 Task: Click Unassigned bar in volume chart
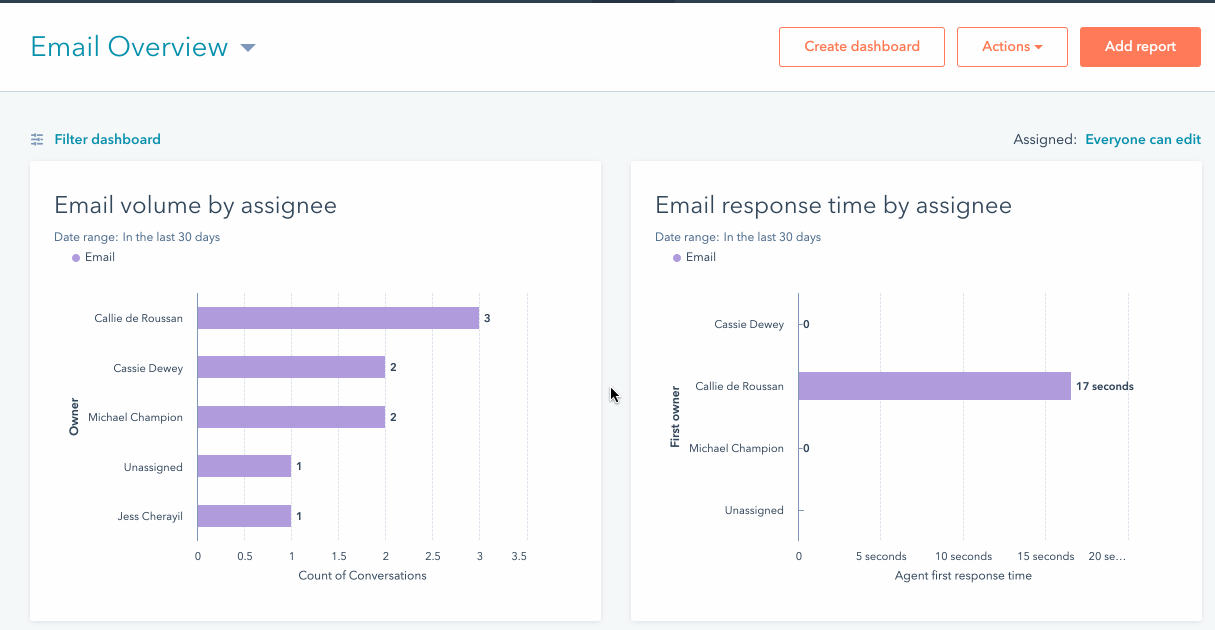[x=244, y=466]
